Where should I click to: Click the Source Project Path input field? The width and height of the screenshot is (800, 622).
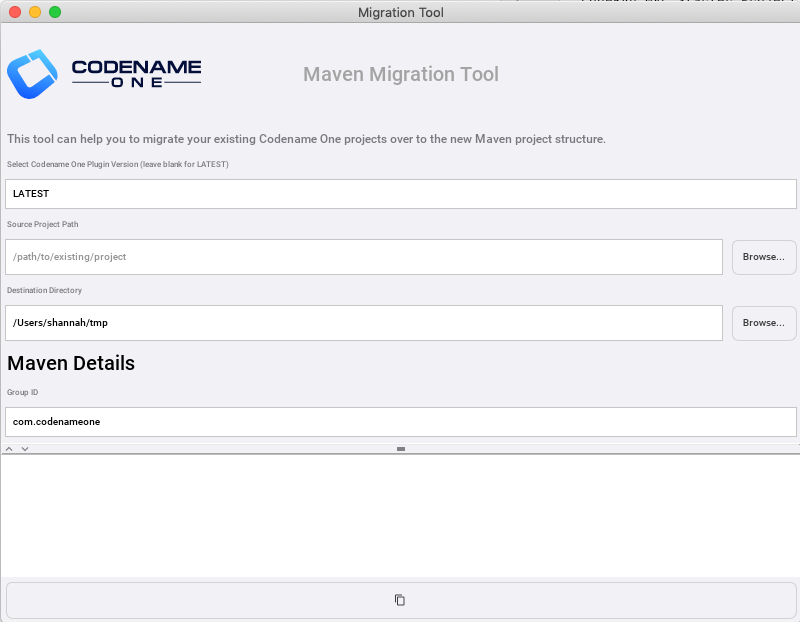(364, 257)
